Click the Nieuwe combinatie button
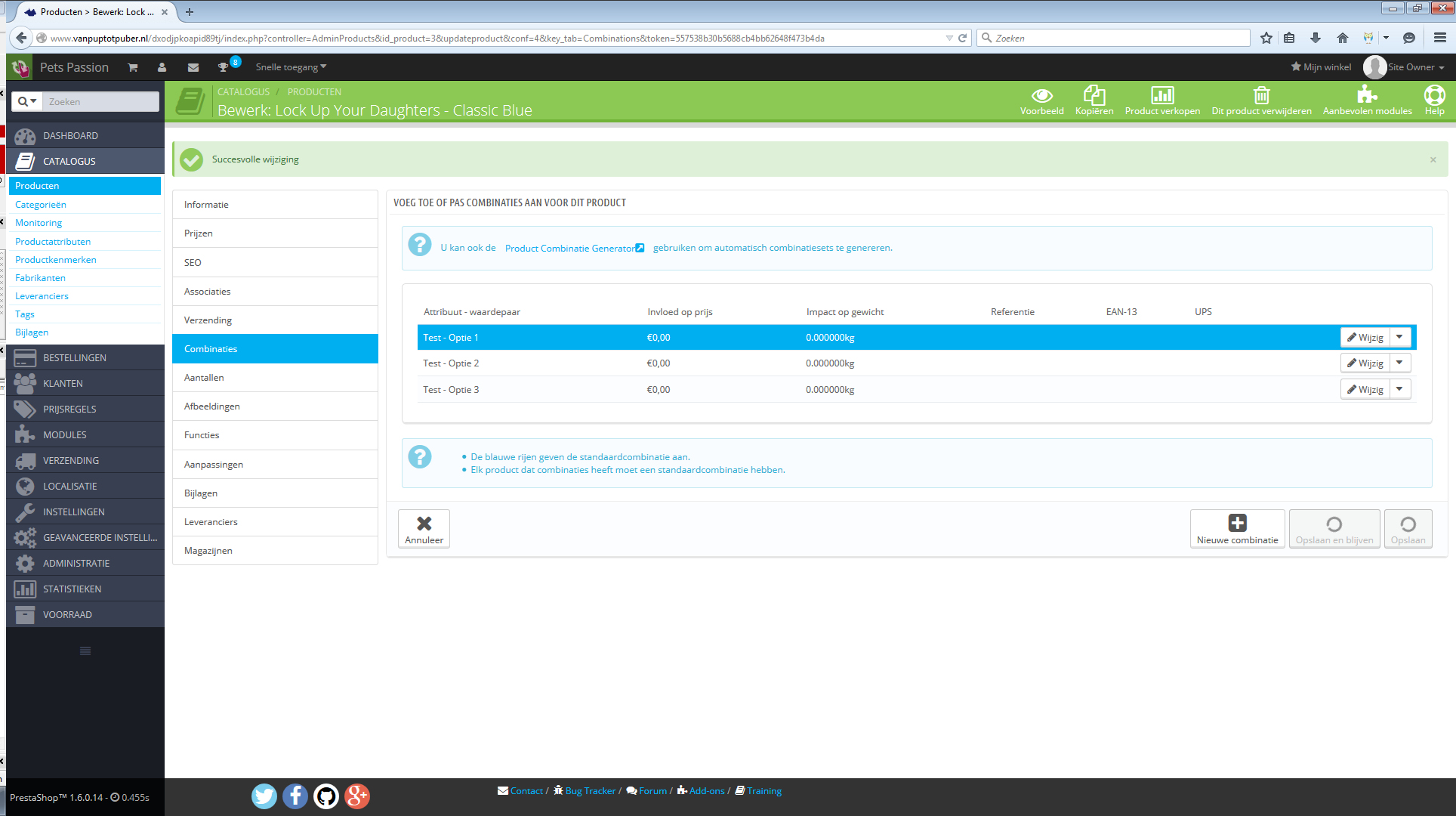The image size is (1456, 816). click(1237, 529)
